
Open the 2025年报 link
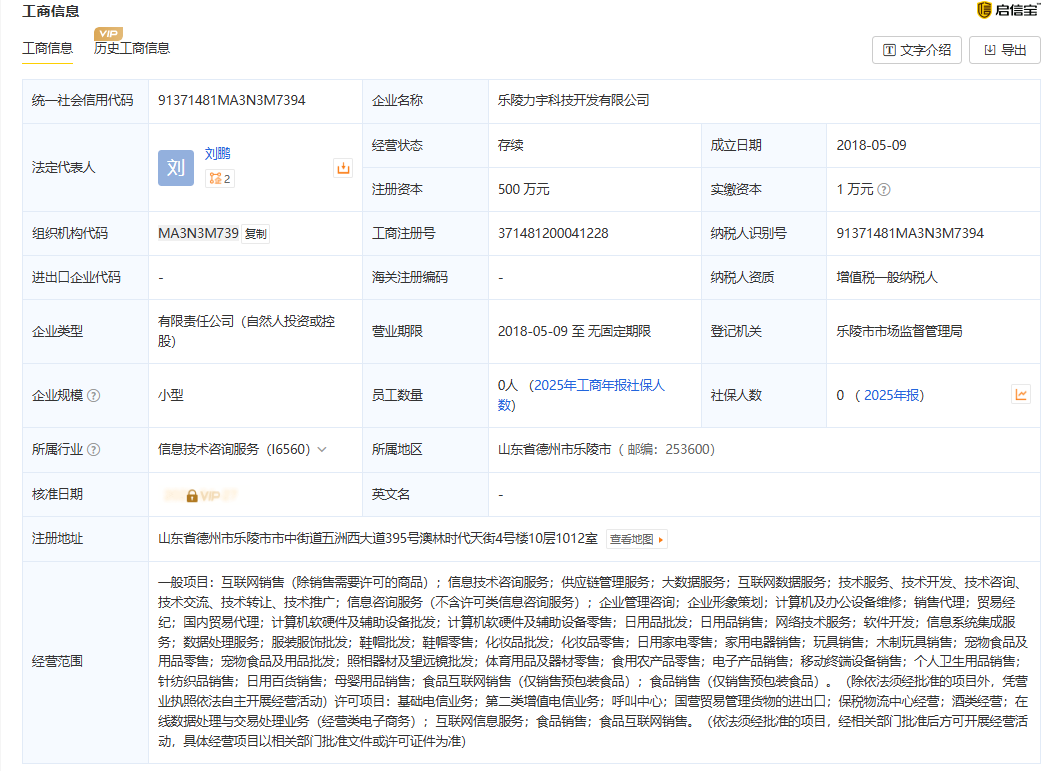click(892, 395)
